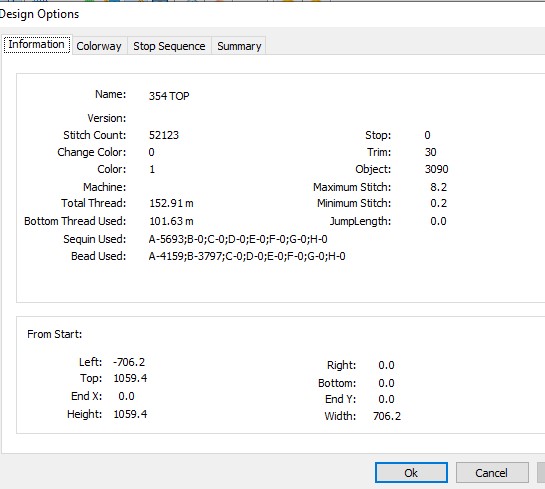Click the Maximum Stitch label
This screenshot has width=545, height=489.
tap(352, 187)
